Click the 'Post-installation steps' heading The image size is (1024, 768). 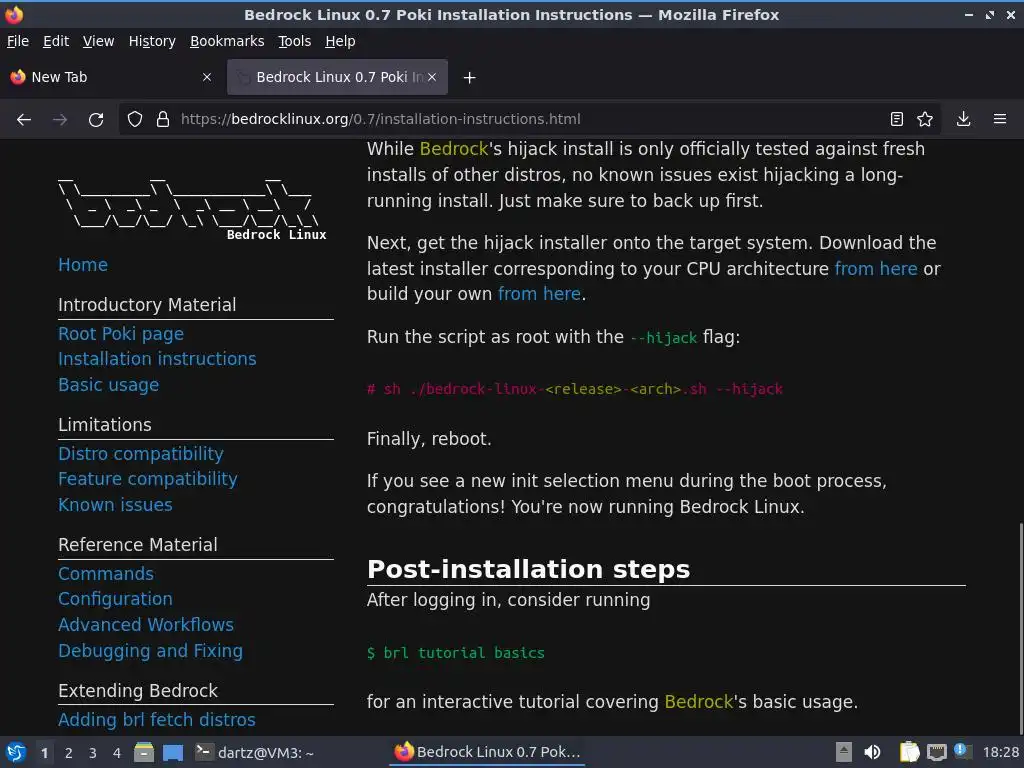click(528, 569)
